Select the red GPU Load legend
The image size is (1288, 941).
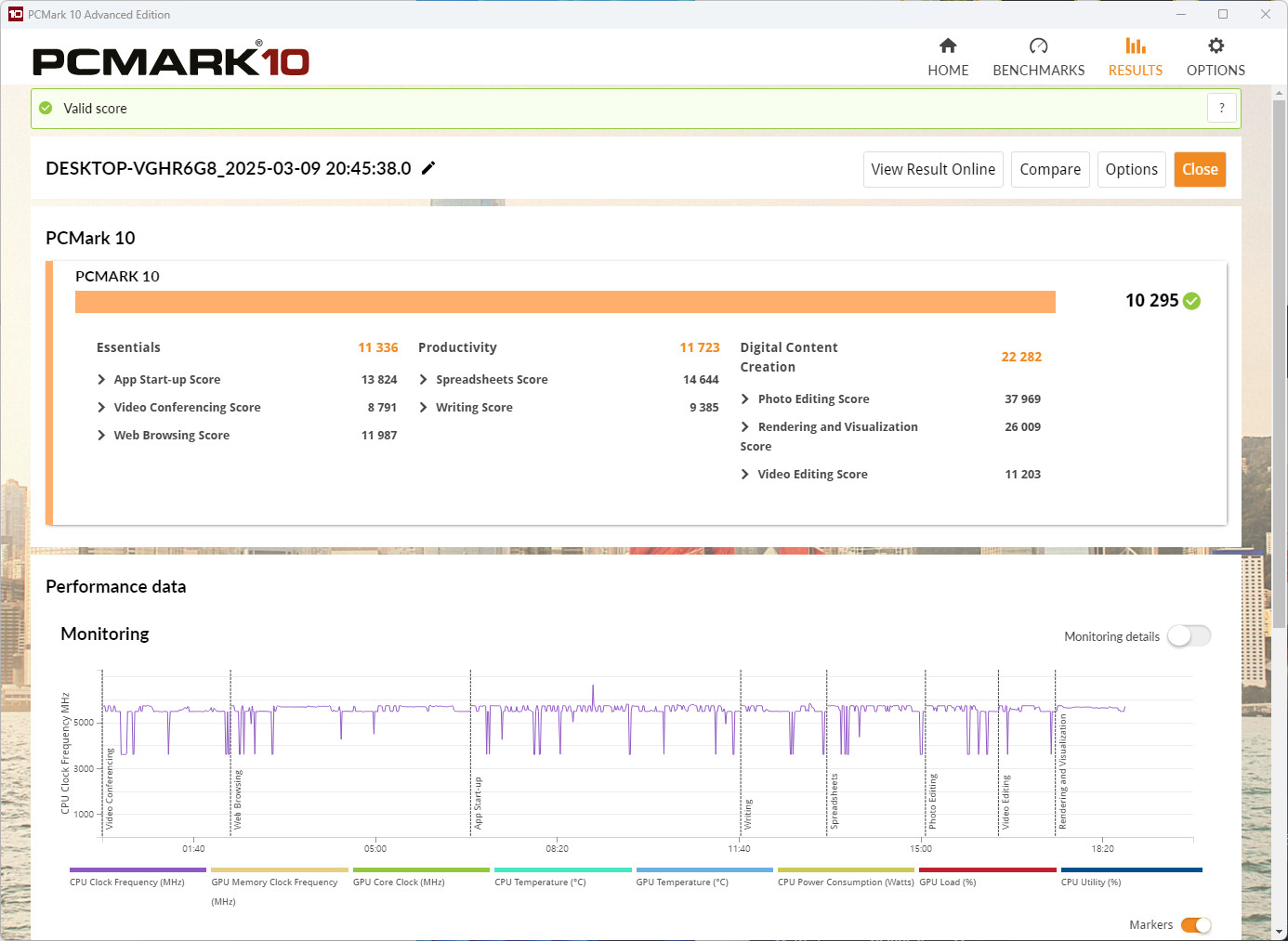(x=988, y=877)
